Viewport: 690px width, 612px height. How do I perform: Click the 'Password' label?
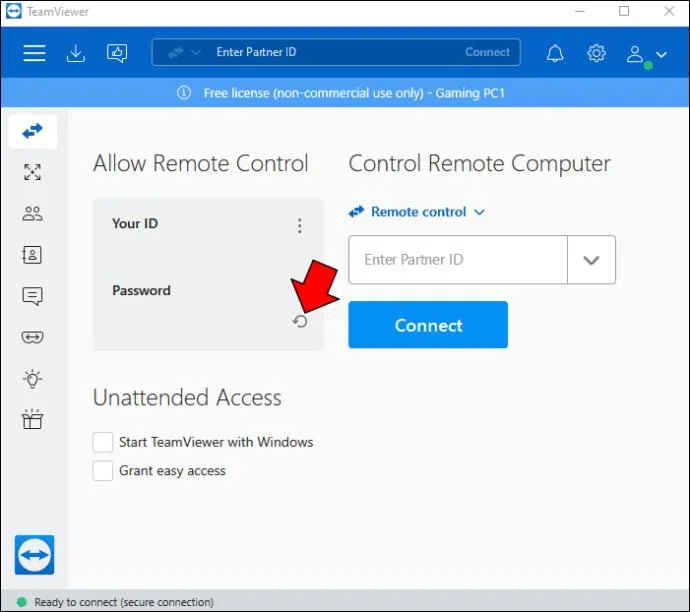(x=141, y=290)
